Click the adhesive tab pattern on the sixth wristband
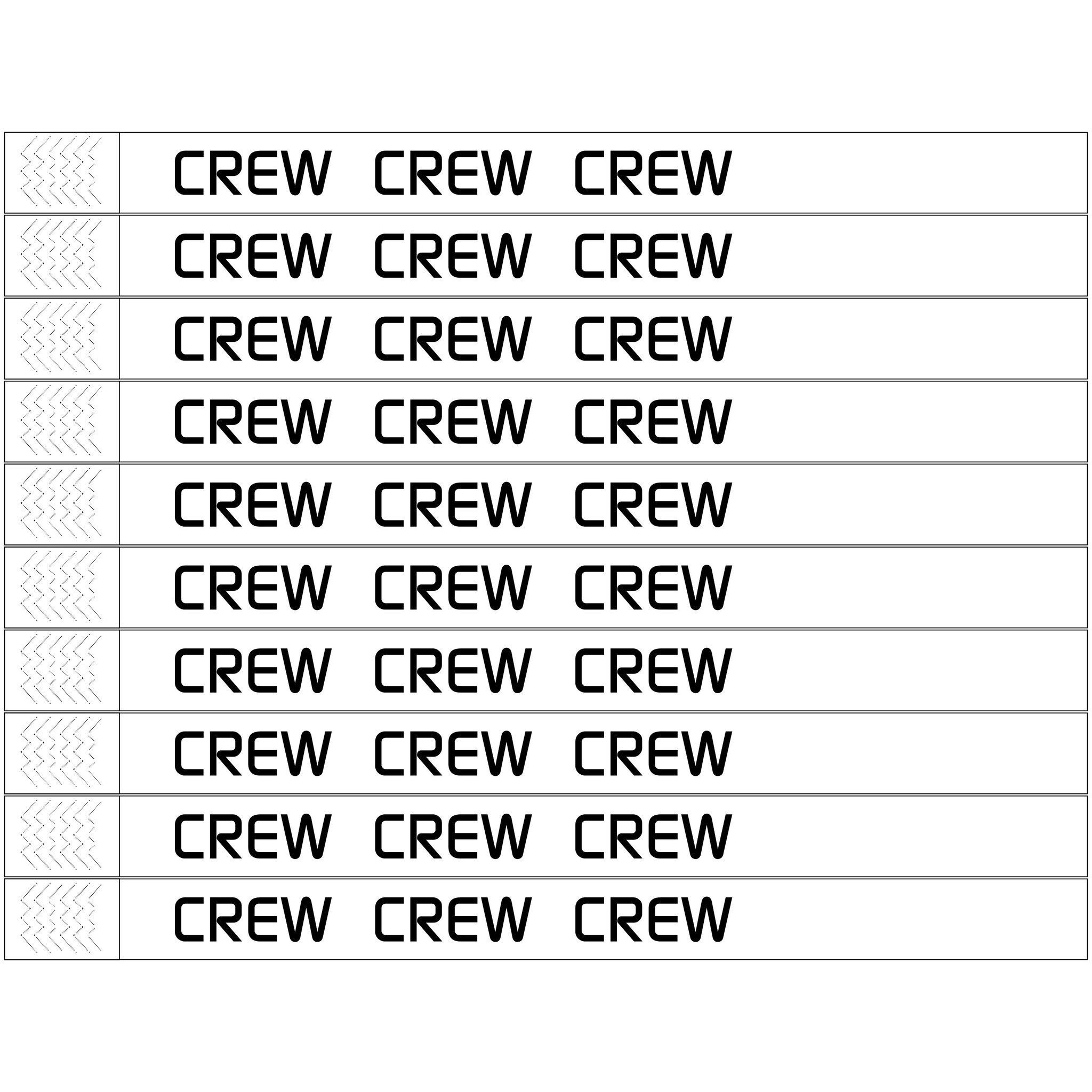 [61, 587]
